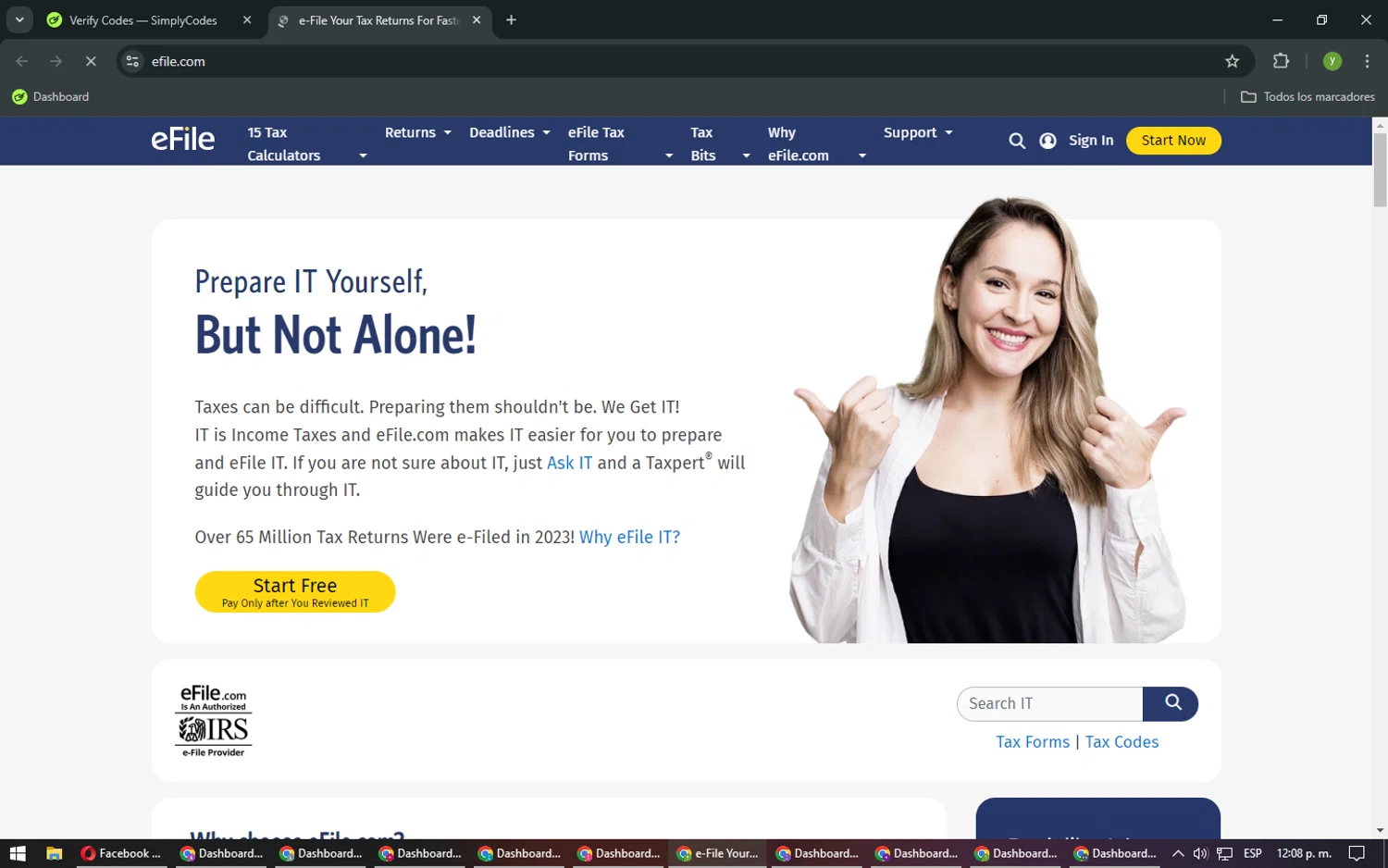Expand the Tax Bits dropdown
The height and width of the screenshot is (868, 1388).
click(x=720, y=144)
